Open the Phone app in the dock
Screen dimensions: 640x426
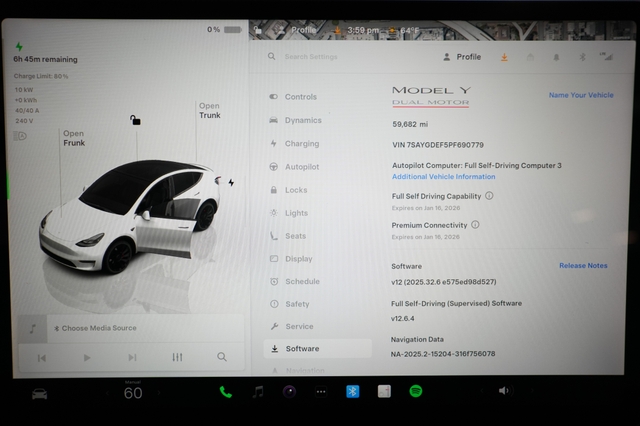coord(226,392)
